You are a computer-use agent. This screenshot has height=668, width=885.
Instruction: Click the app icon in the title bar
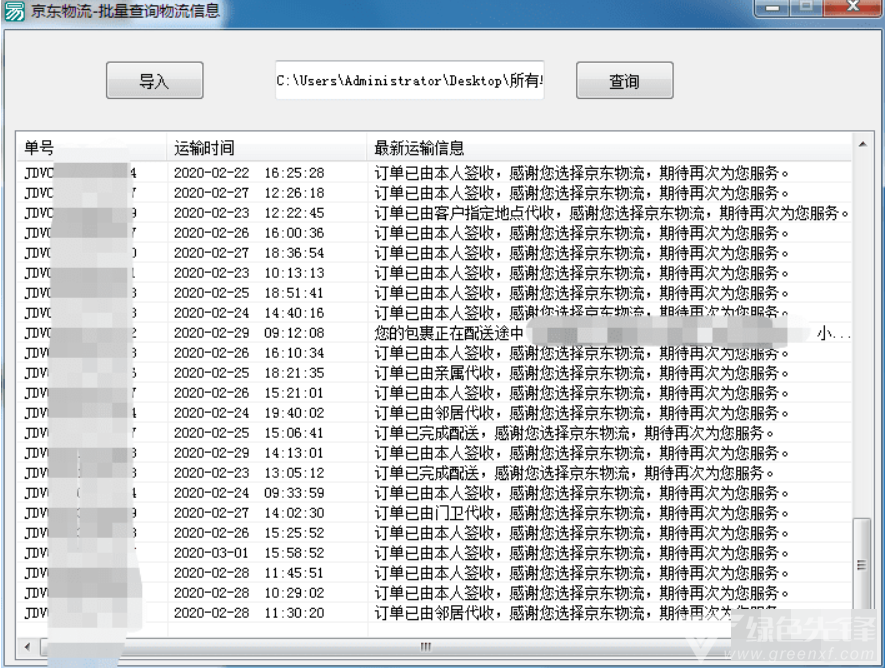tap(14, 11)
